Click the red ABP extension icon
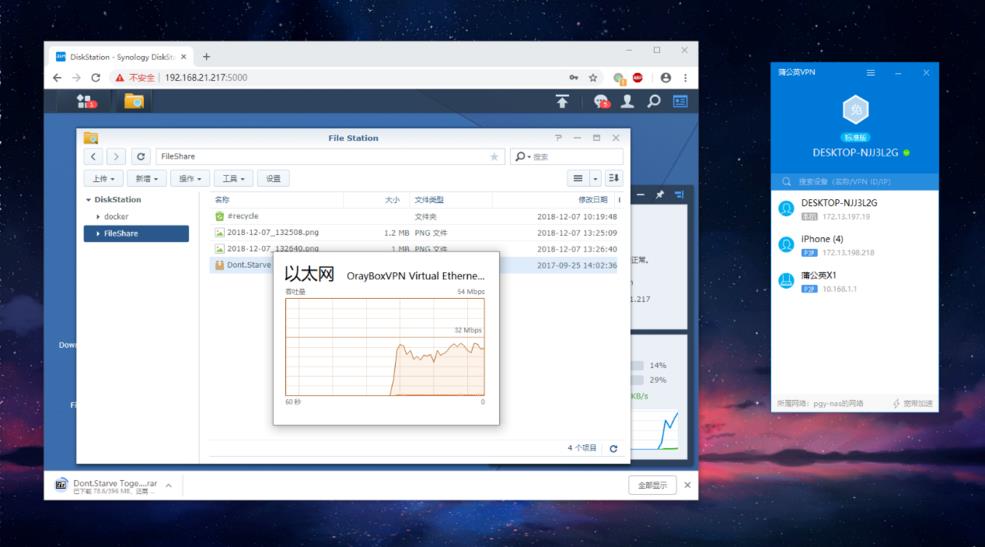The width and height of the screenshot is (985, 547). tap(638, 77)
